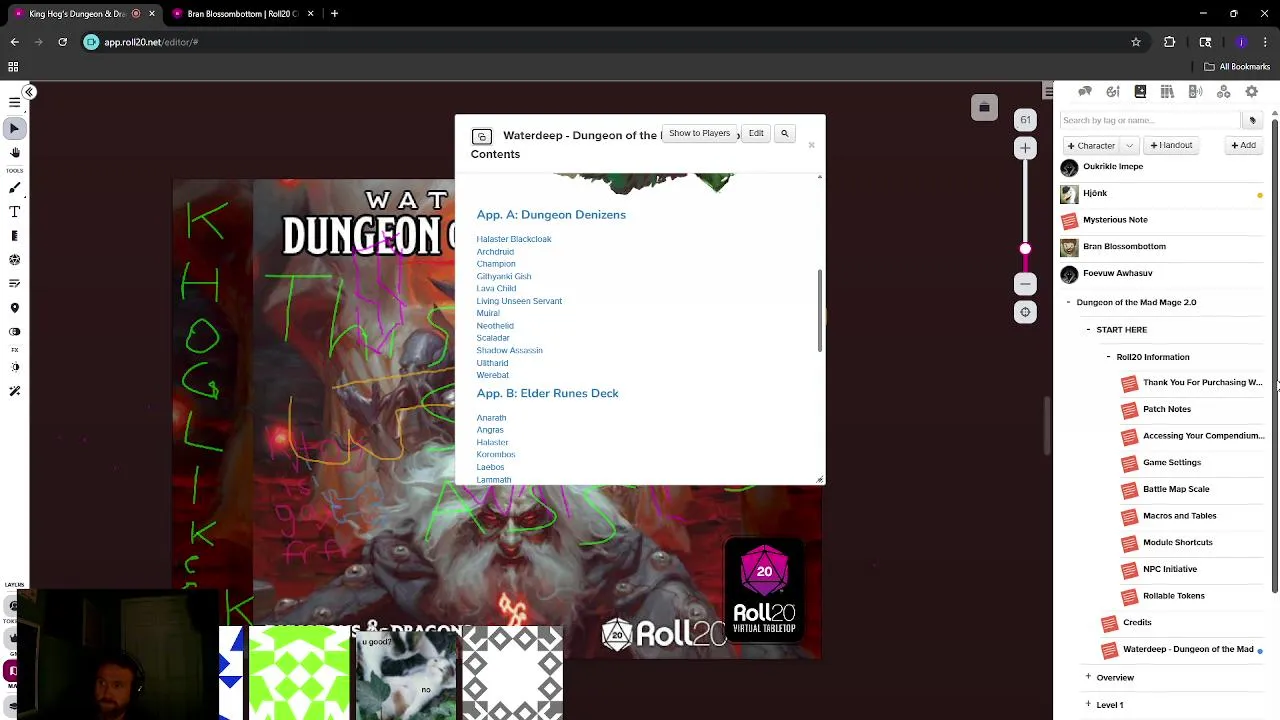This screenshot has height=720, width=1280.
Task: Open the Collections tab
Action: (1223, 92)
